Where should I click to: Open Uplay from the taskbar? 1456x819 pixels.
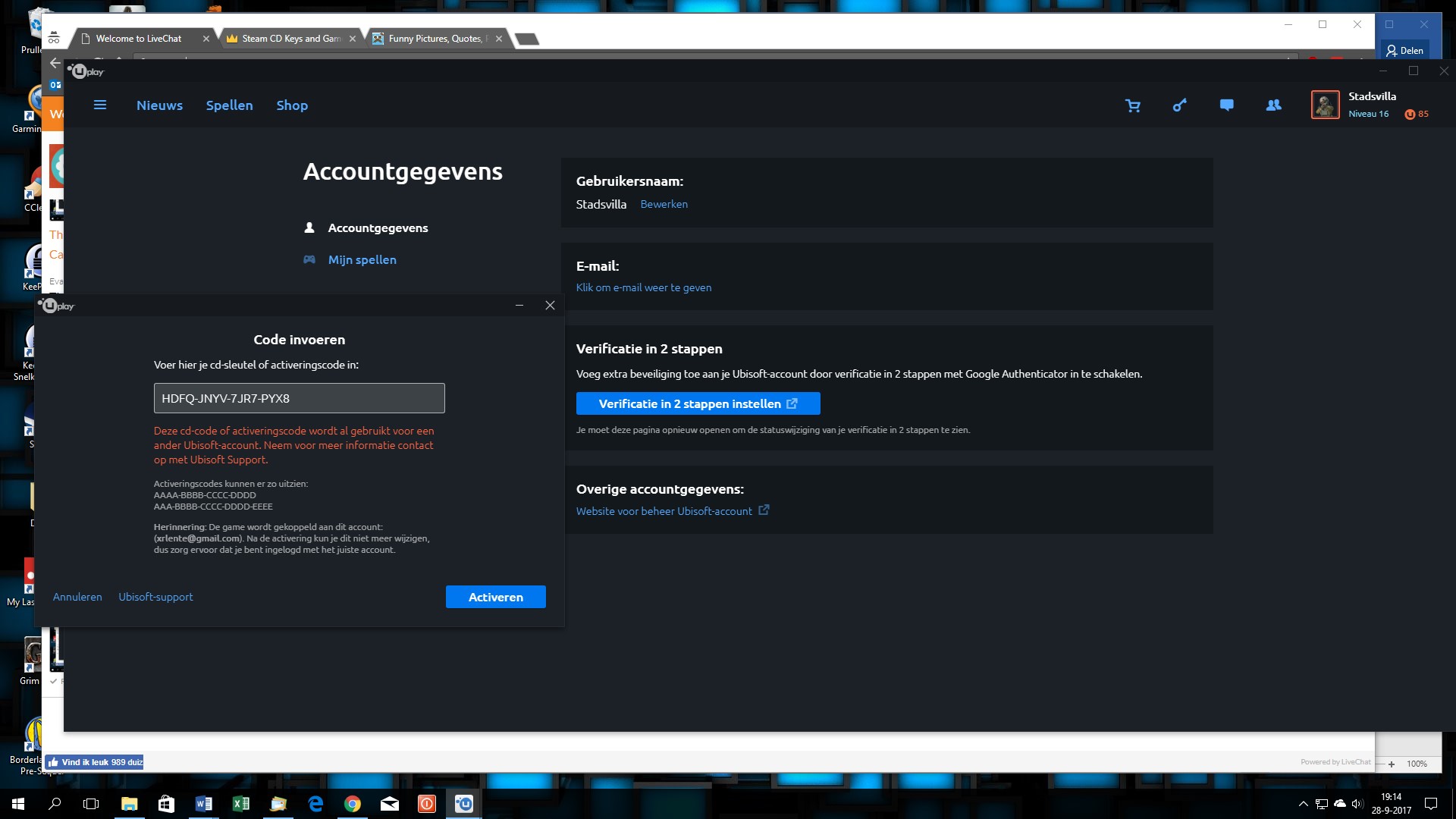coord(464,804)
